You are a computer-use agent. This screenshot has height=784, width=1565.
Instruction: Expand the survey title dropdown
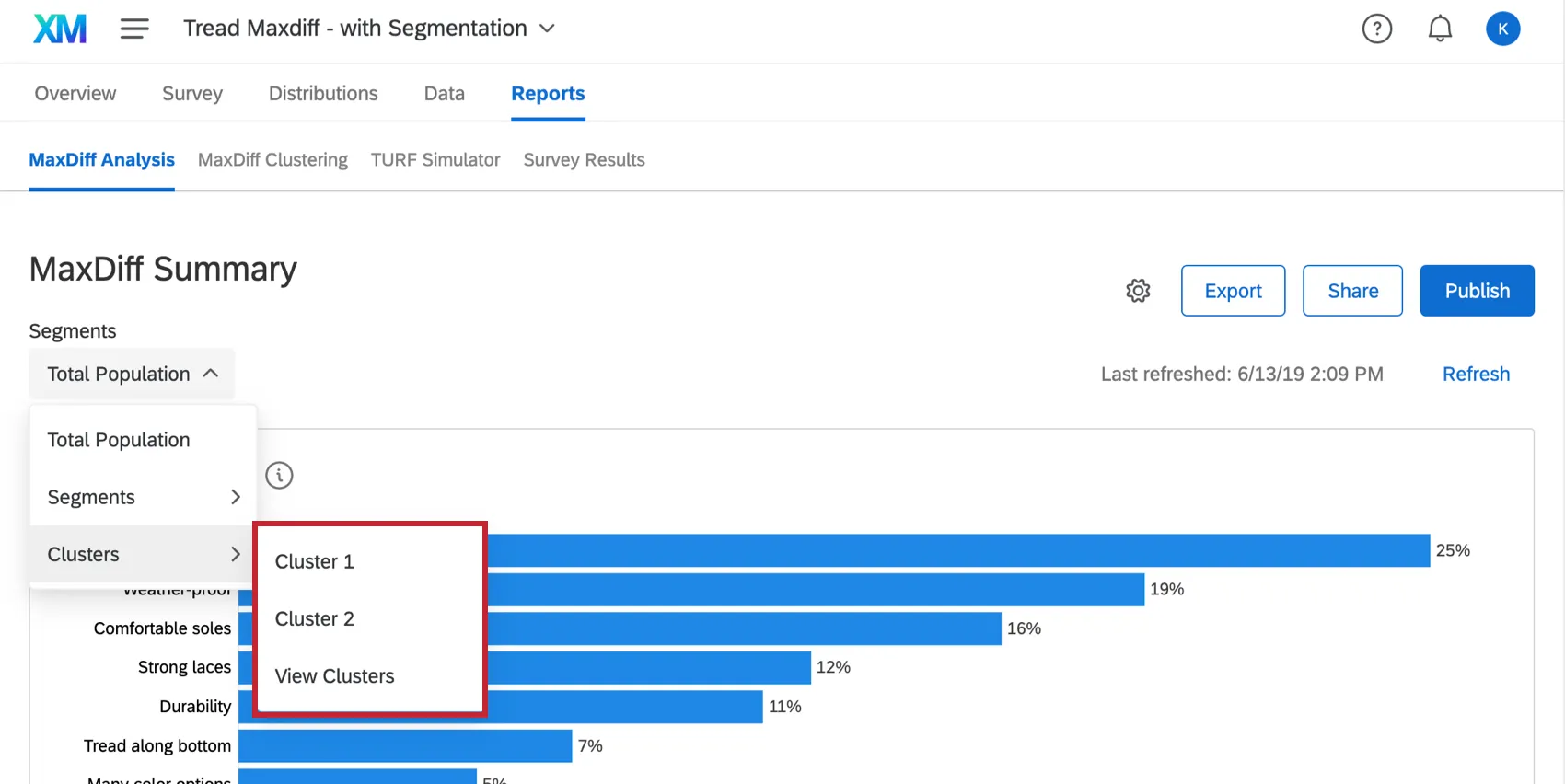click(547, 29)
